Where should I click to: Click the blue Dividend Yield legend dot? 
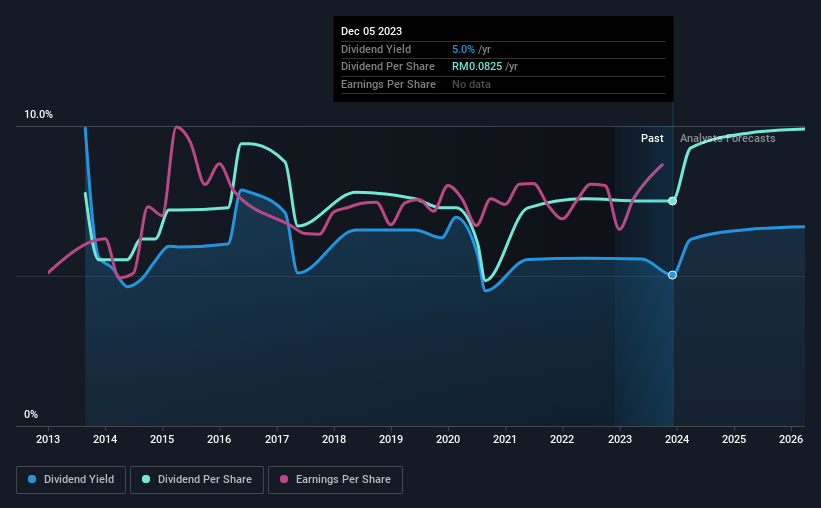tap(32, 479)
